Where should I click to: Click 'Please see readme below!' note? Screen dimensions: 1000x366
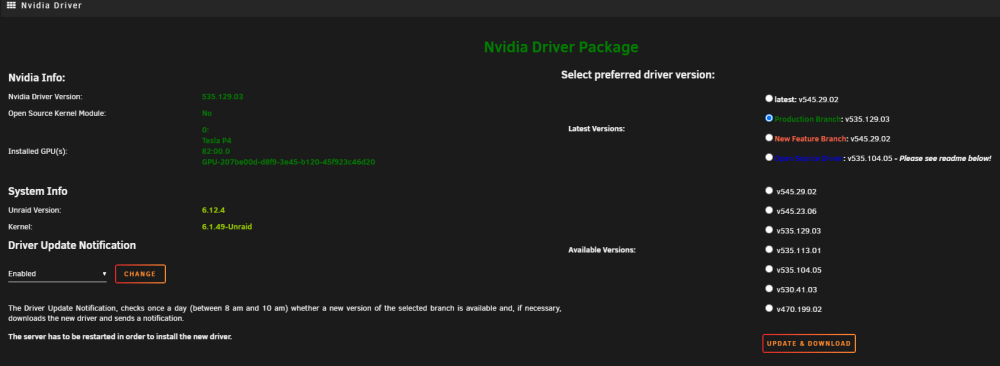click(946, 158)
